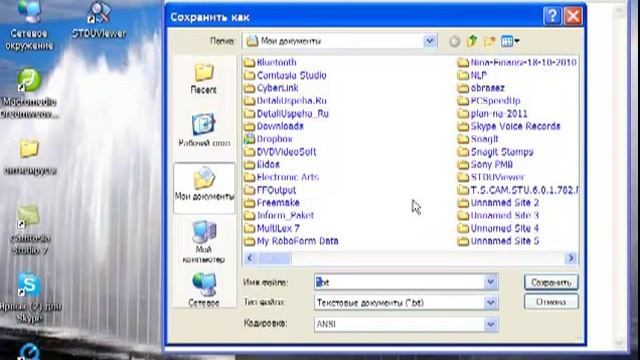Viewport: 640px width, 360px height.
Task: Select the obrasez folder
Action: coord(481,88)
